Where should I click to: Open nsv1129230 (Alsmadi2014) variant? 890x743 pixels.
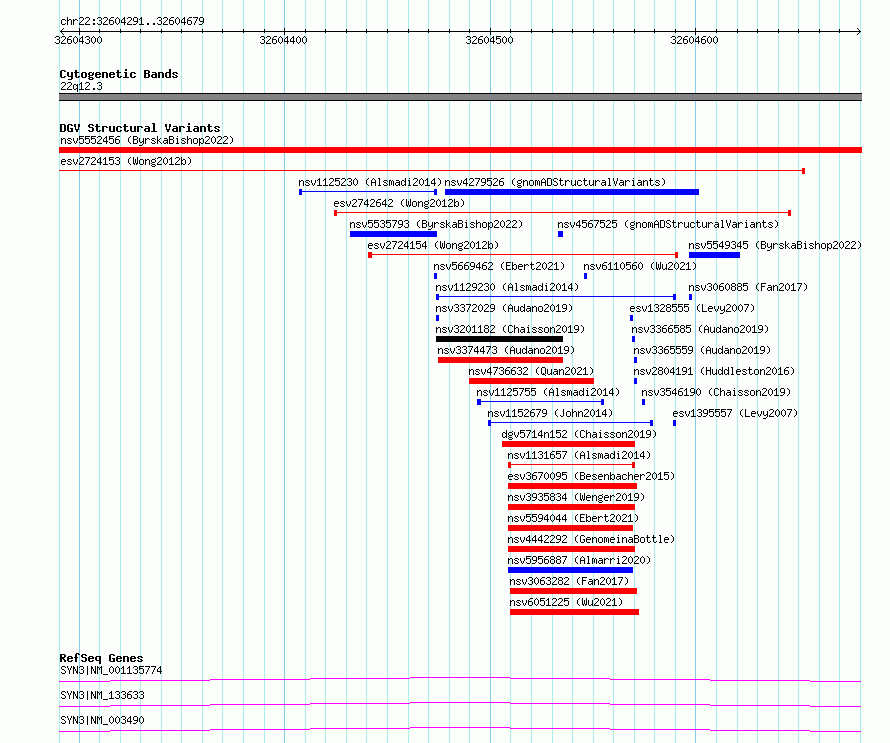click(x=507, y=287)
